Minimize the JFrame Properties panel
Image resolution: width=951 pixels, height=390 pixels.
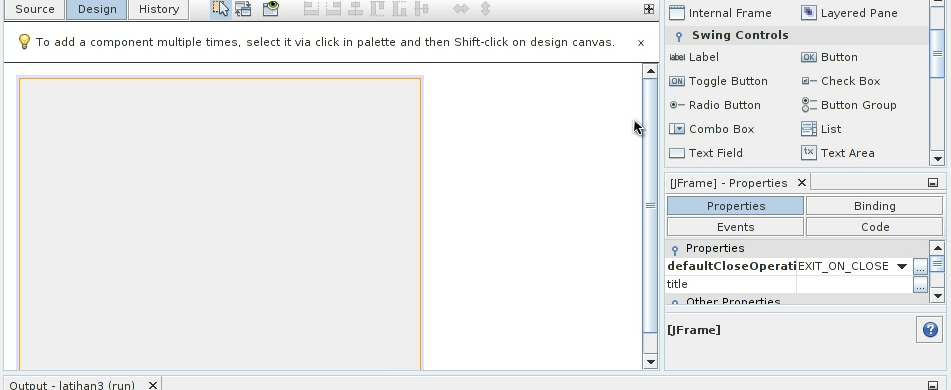coord(933,183)
